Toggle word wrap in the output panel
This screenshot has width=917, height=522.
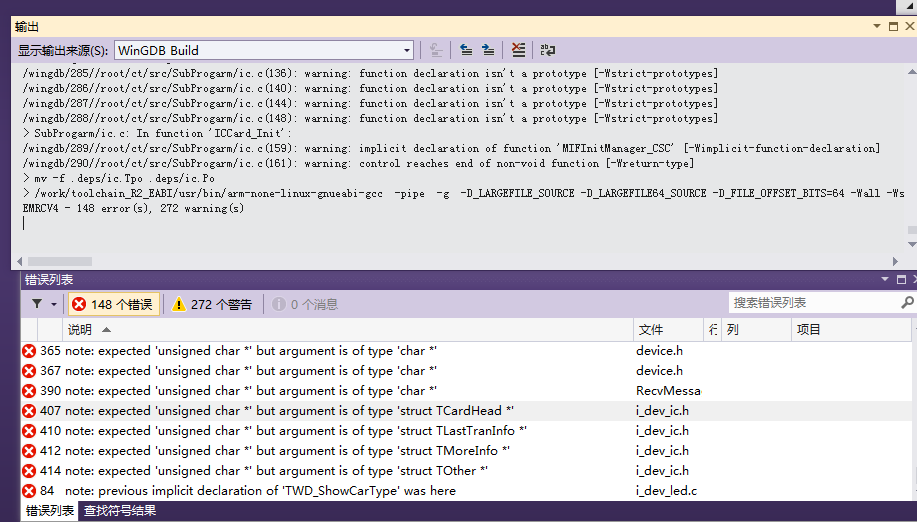(548, 50)
